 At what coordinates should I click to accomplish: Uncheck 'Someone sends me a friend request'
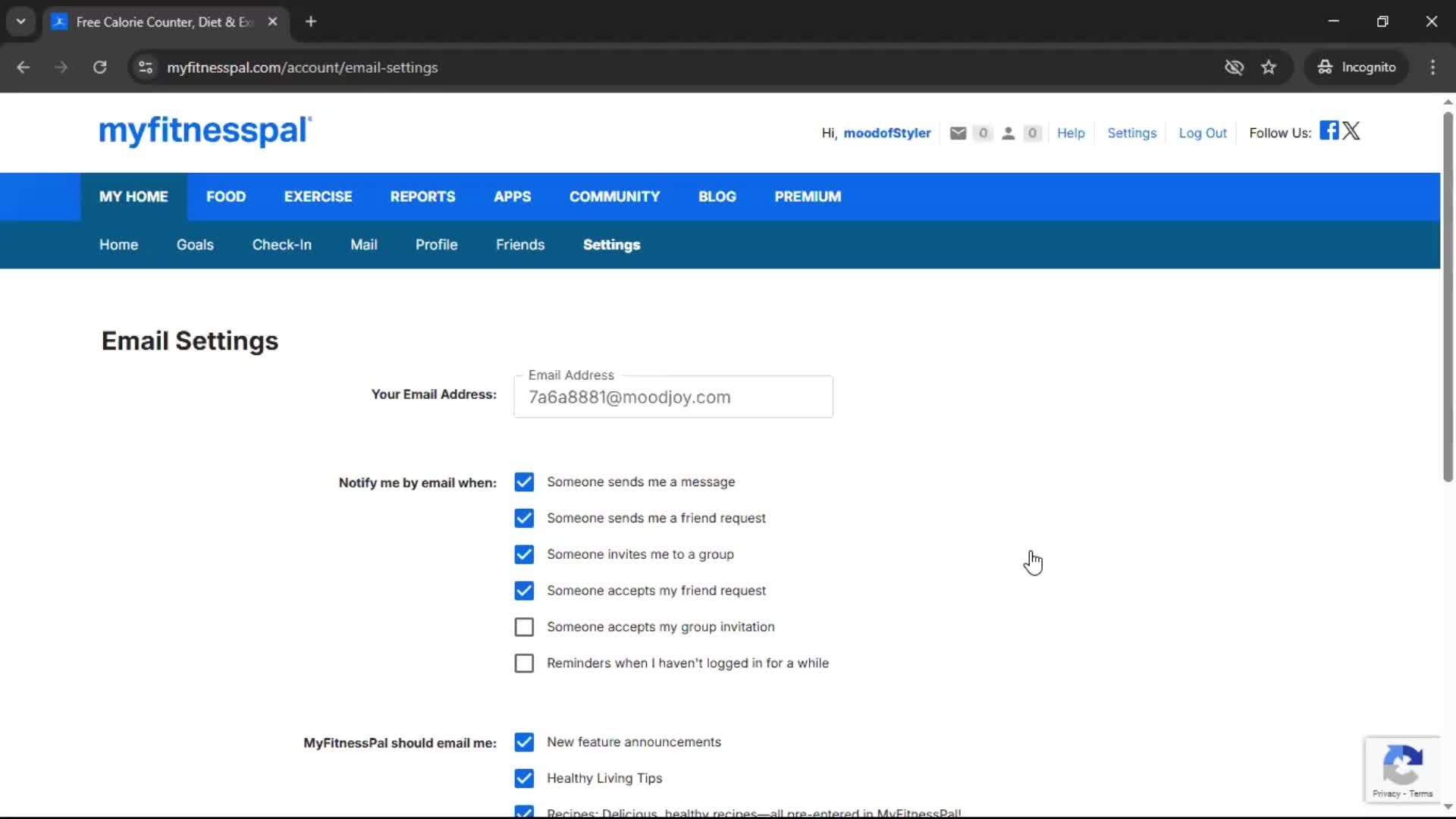coord(524,519)
